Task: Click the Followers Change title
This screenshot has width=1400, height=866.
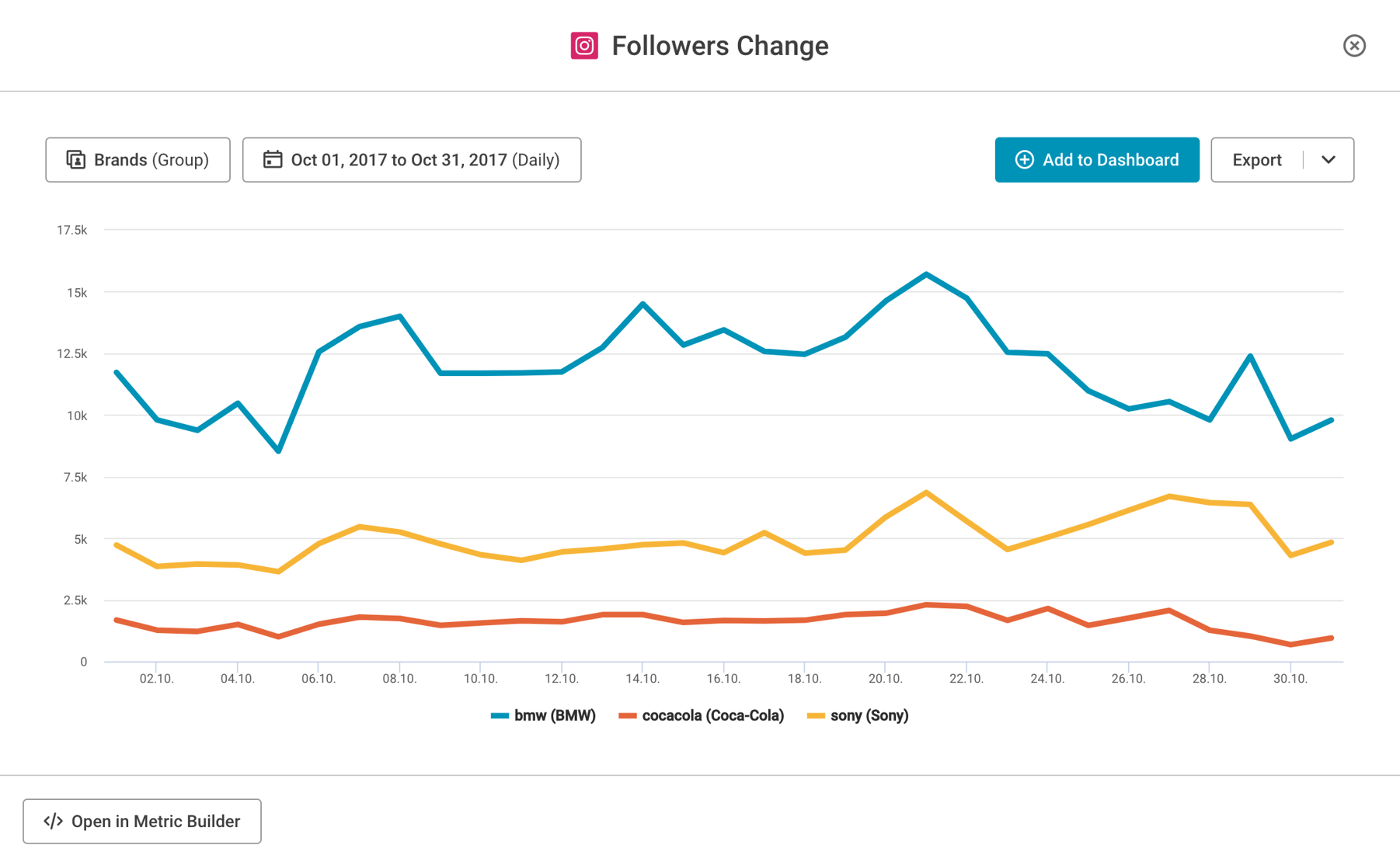Action: click(721, 46)
